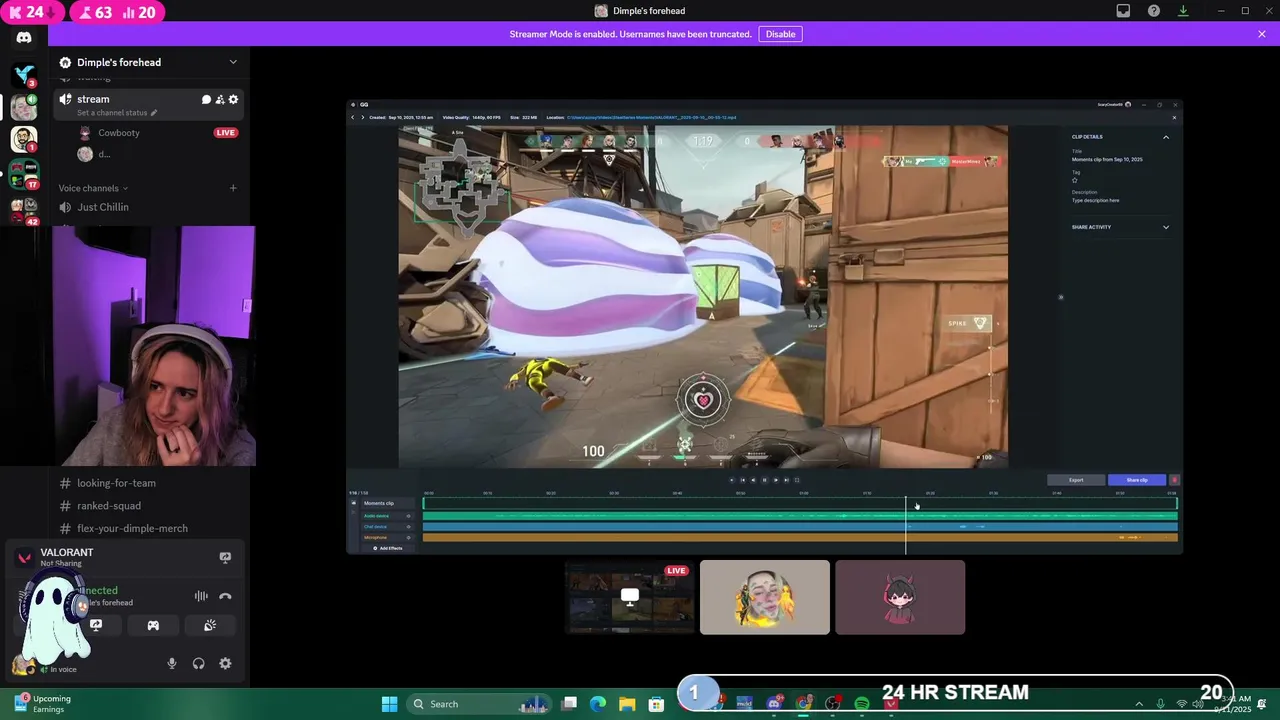
Task: Toggle Audio device track visibility
Action: (x=408, y=516)
